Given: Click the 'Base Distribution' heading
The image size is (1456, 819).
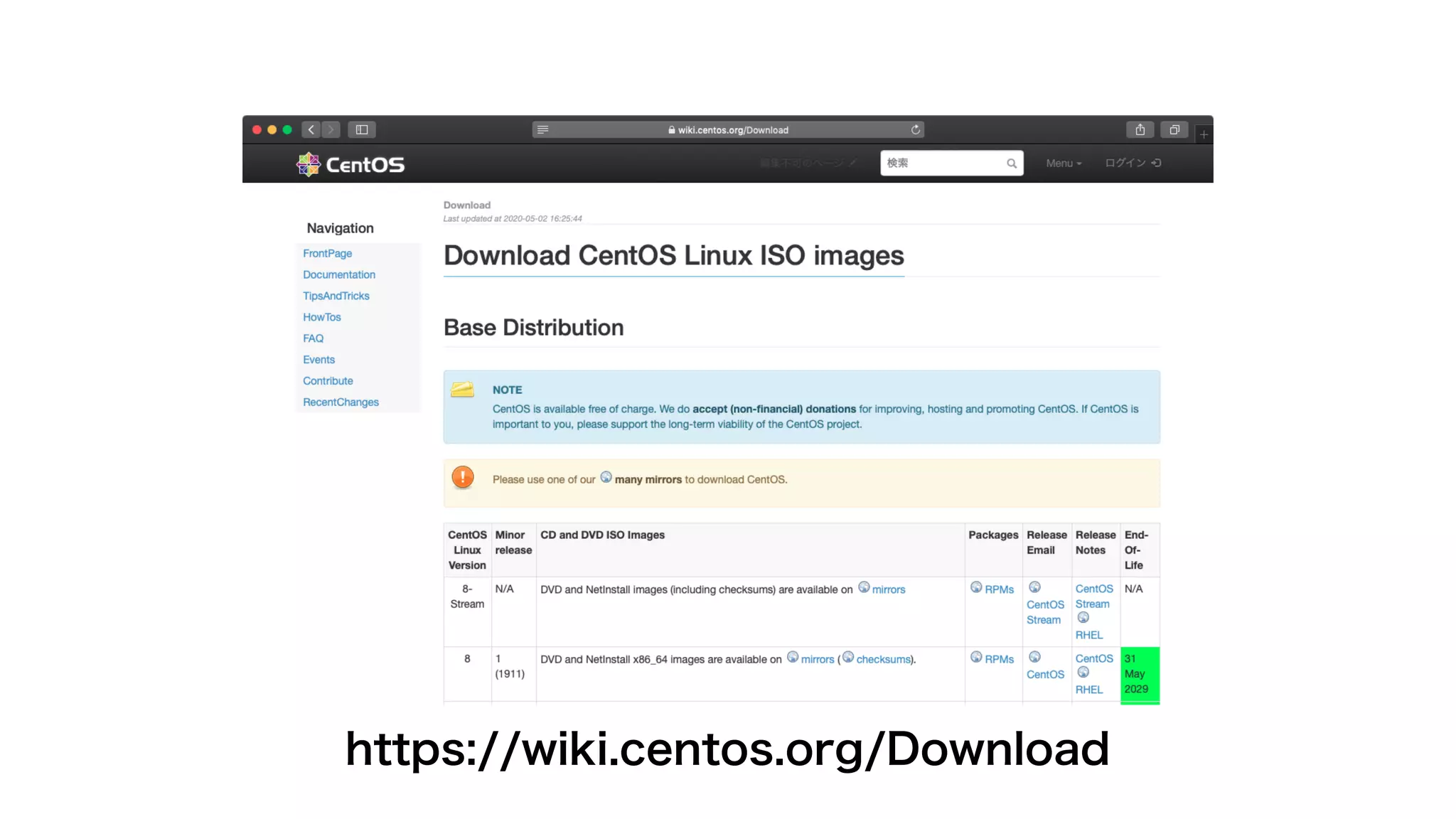Looking at the screenshot, I should (x=533, y=328).
